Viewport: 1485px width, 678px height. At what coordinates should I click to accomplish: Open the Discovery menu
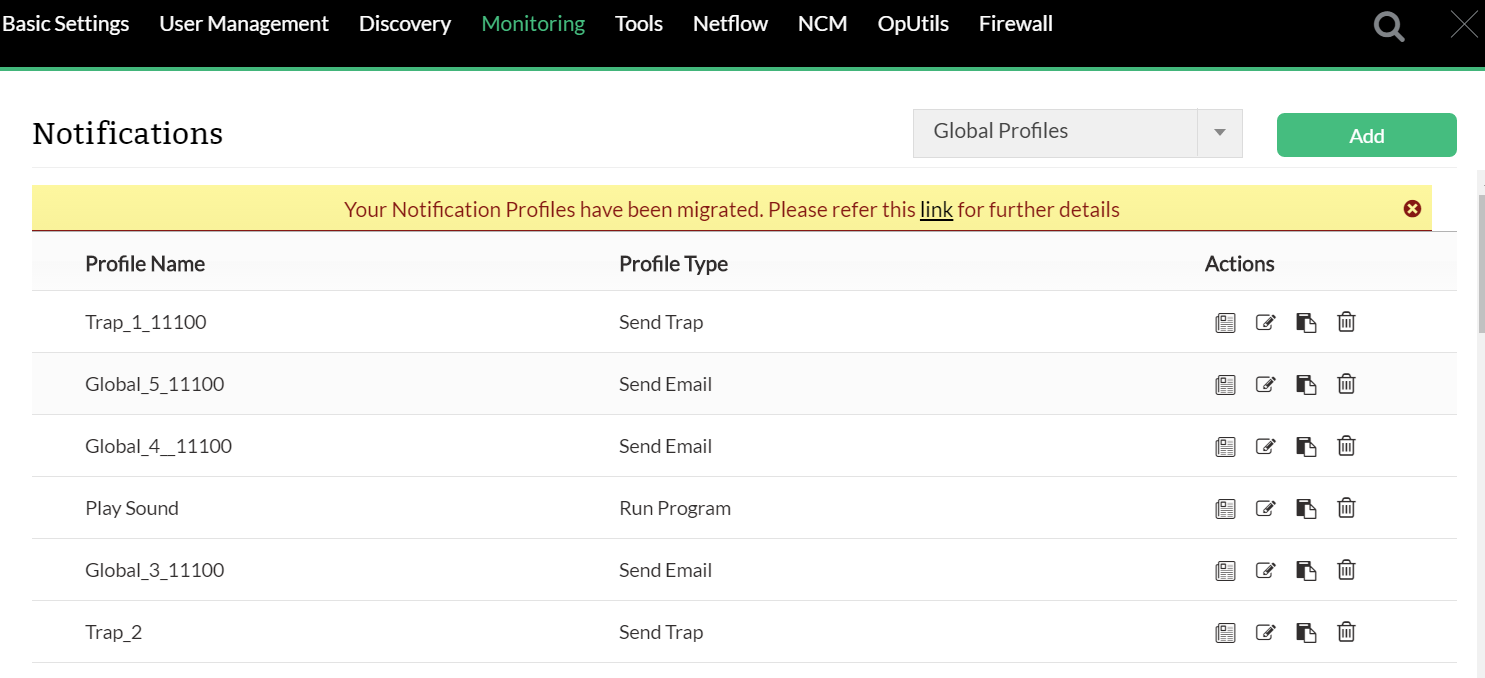[x=405, y=24]
